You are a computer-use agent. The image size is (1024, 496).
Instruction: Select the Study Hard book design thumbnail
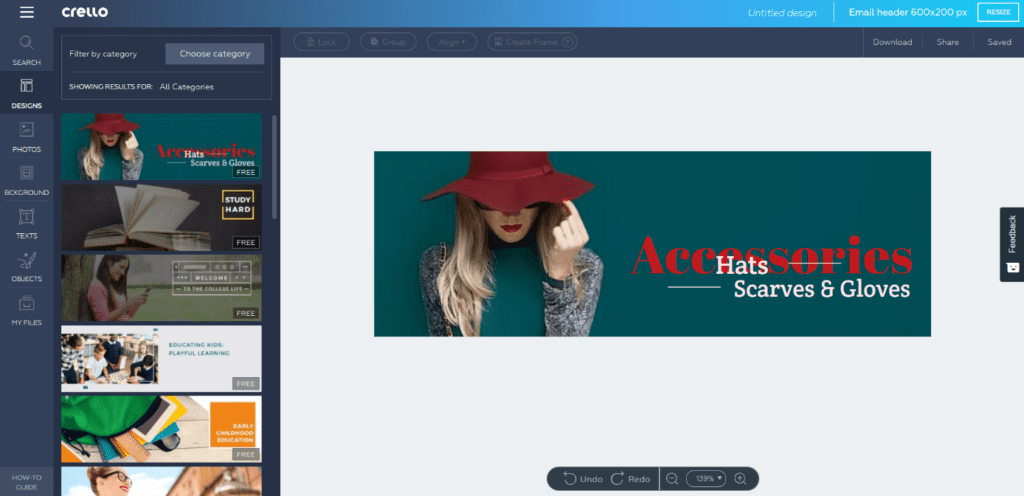161,217
